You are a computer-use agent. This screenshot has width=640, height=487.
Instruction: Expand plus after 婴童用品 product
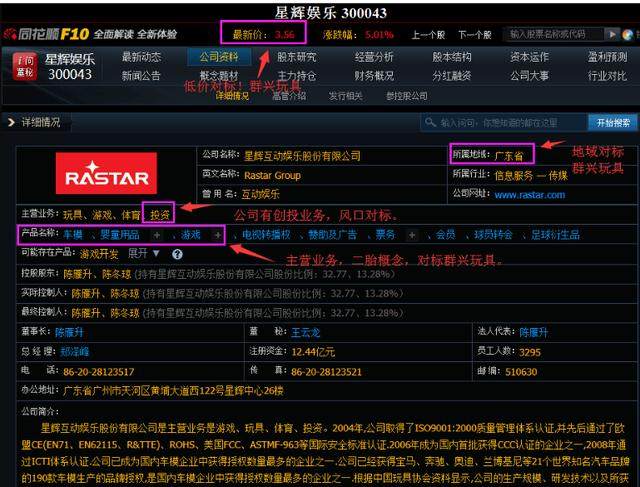click(x=157, y=235)
